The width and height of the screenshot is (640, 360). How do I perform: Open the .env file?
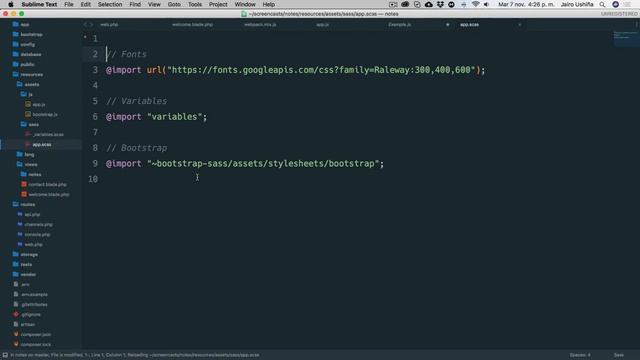25,284
